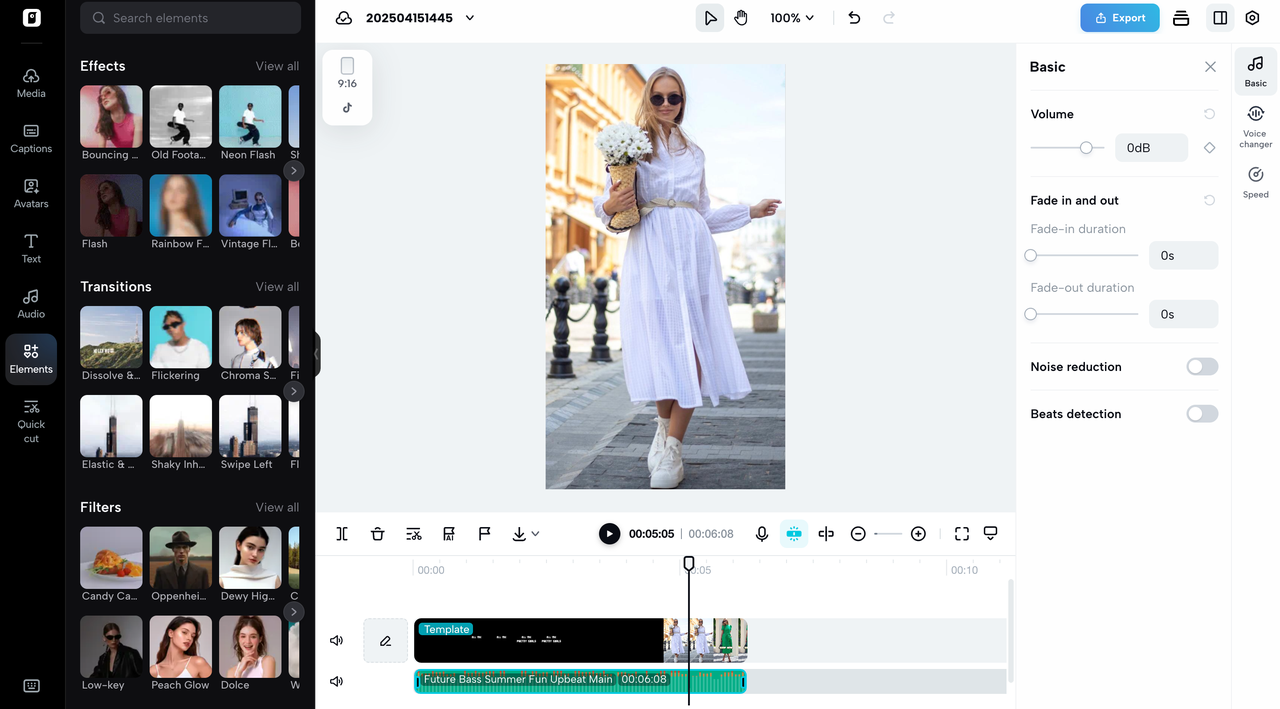1280x709 pixels.
Task: Select the Swipe Left transition thumbnail
Action: 250,426
